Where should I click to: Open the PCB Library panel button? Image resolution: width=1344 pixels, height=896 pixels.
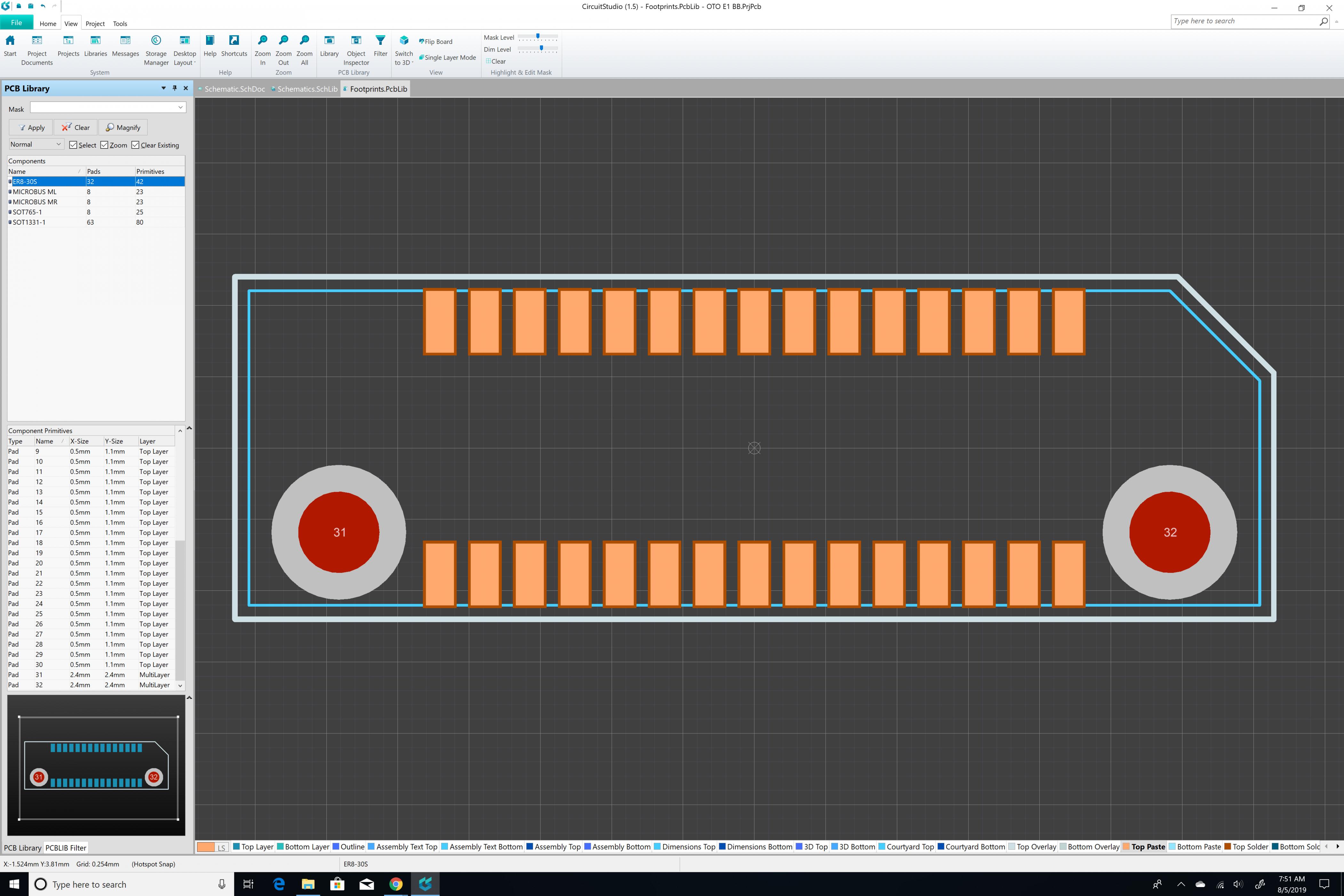coord(329,47)
